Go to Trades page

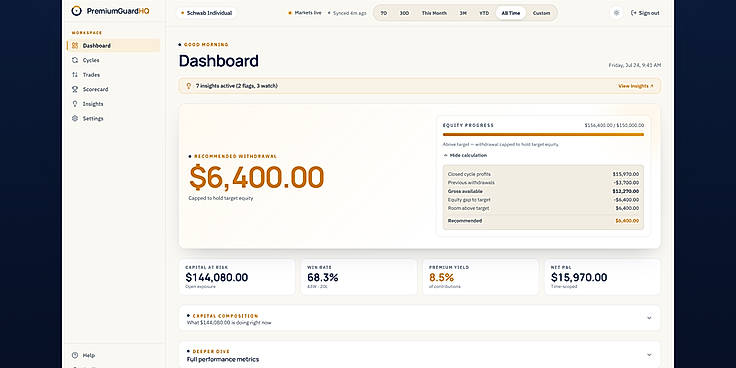(114, 75)
